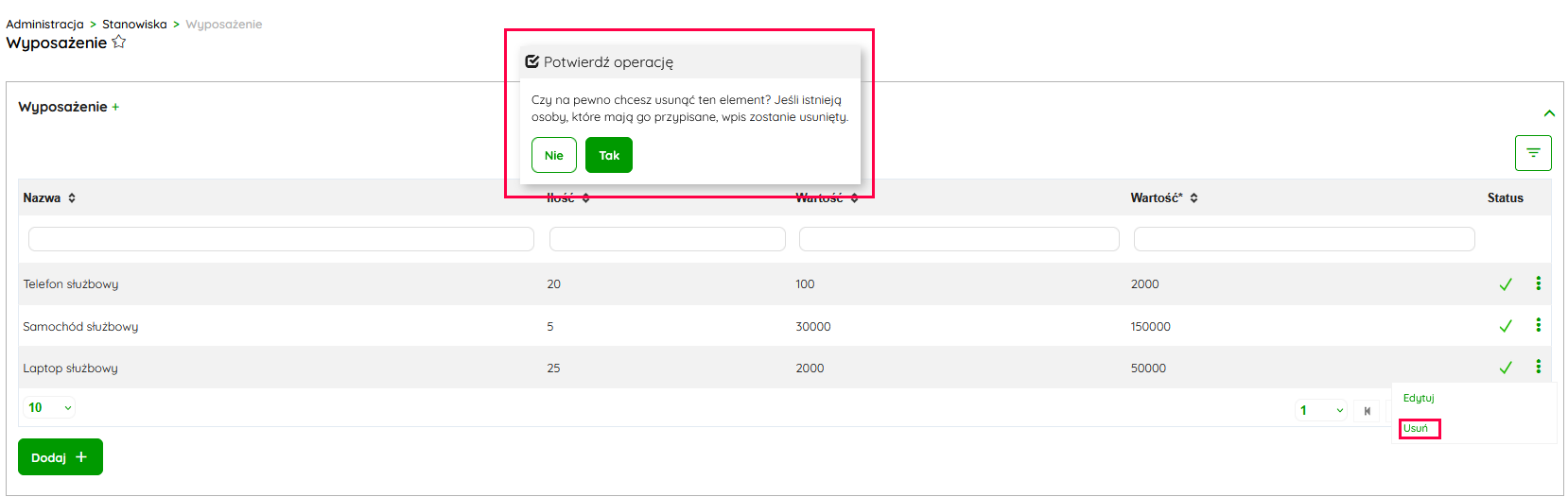
Task: Open three-dot menu for Telefon służbowy
Action: 1539,283
